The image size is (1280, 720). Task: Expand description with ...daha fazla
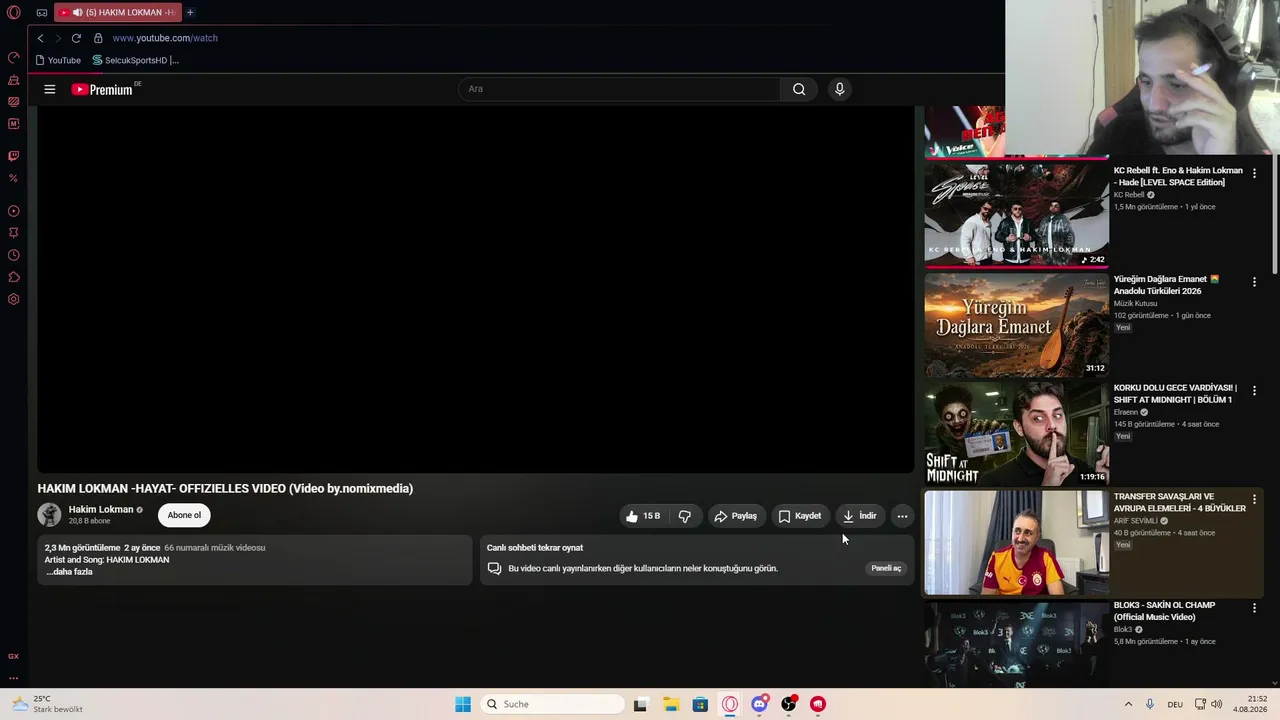pyautogui.click(x=69, y=572)
